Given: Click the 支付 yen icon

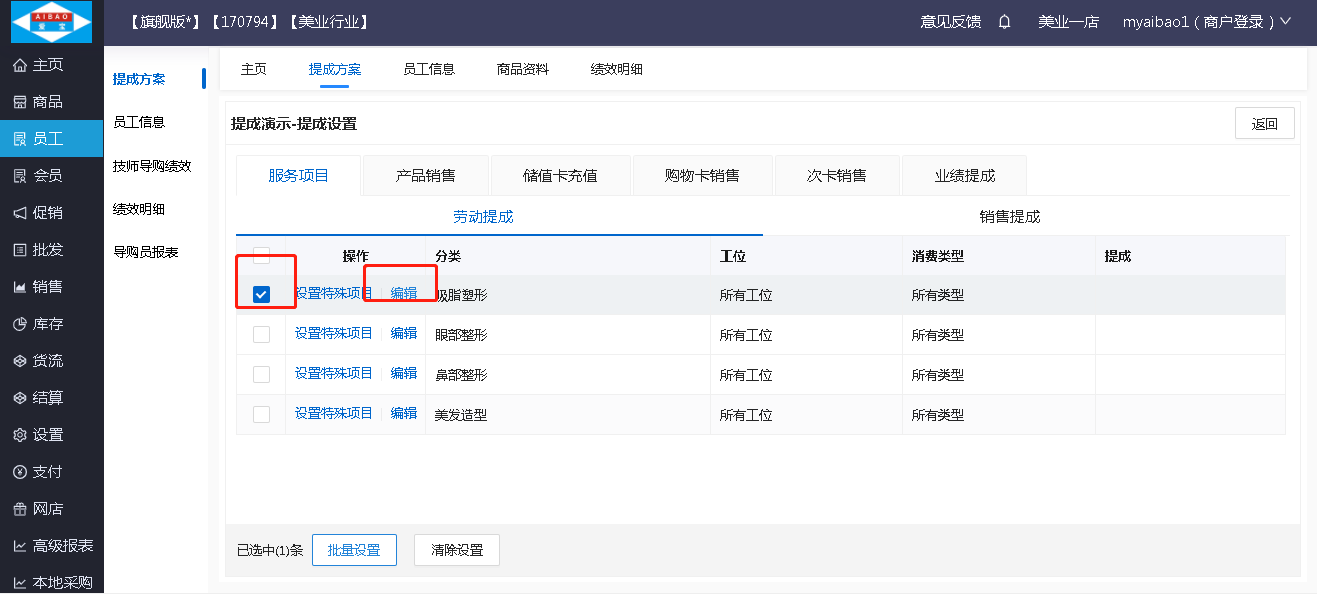Looking at the screenshot, I should click(20, 472).
